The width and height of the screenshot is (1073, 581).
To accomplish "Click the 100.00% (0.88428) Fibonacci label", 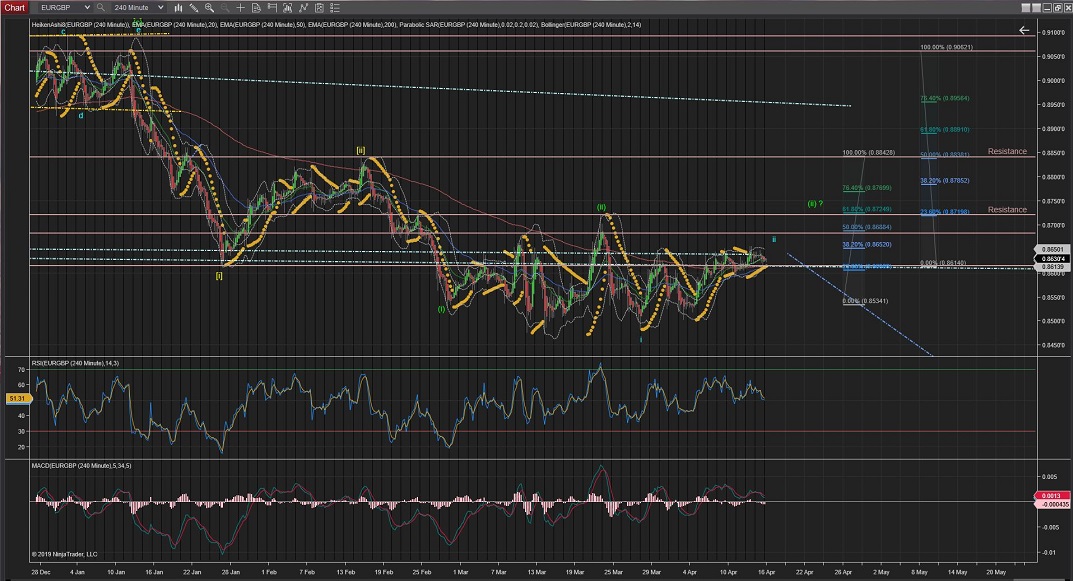I will click(868, 153).
